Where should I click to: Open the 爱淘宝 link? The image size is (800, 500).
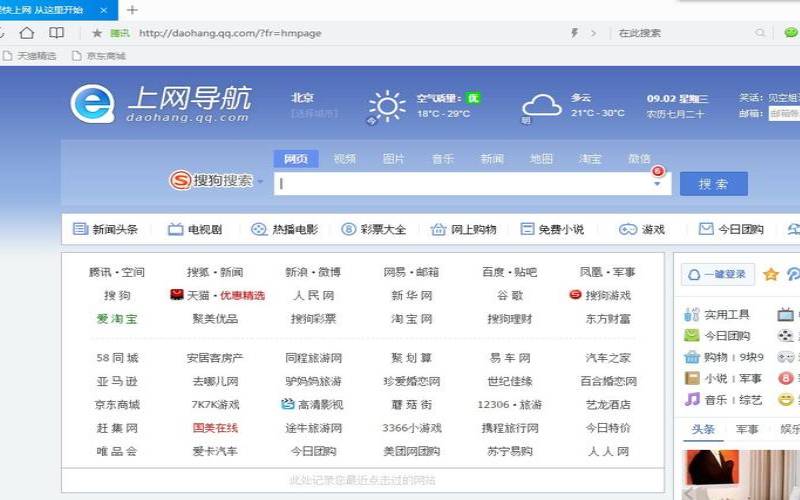click(117, 319)
